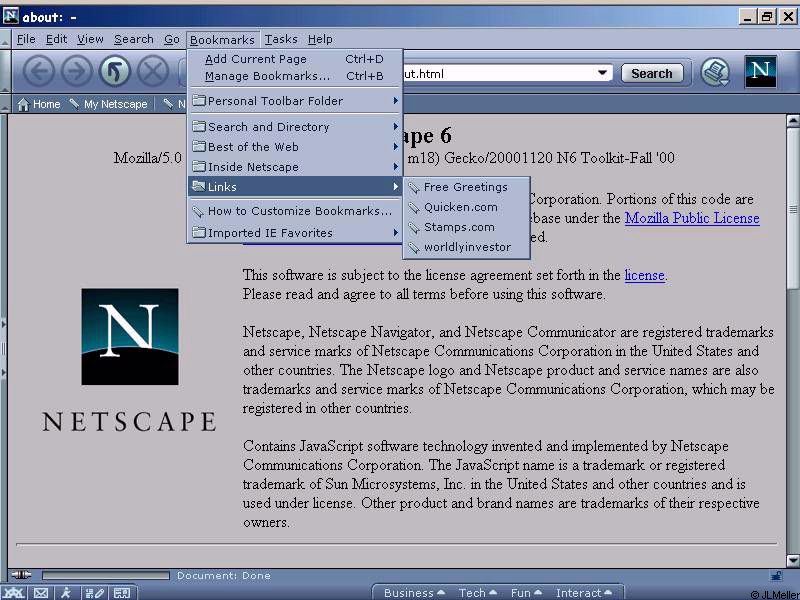This screenshot has height=600, width=800.
Task: Open the Stamps.com bookmark
Action: click(x=466, y=227)
